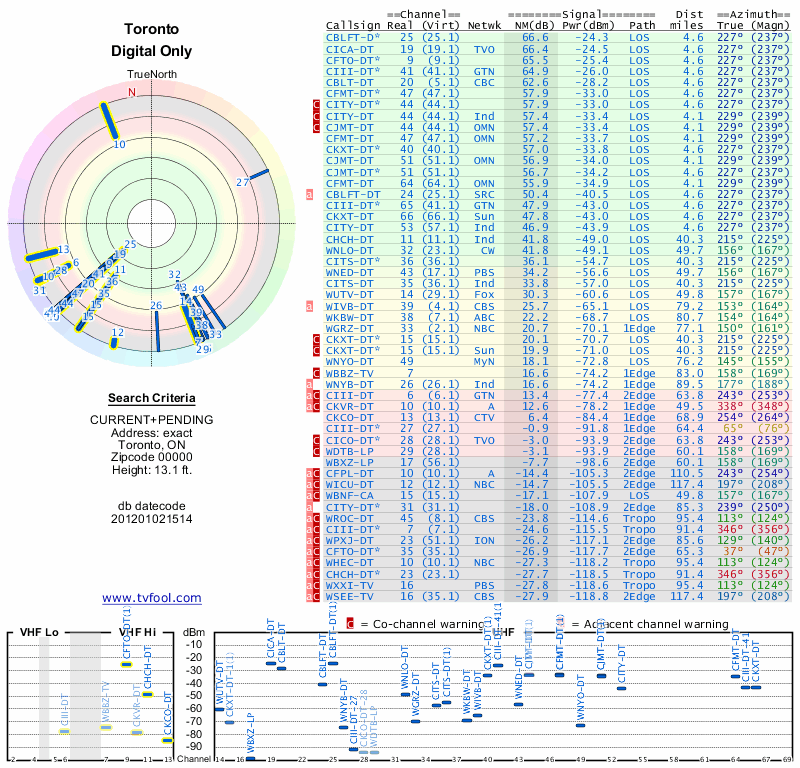Open the www.tvfool.com link
Image resolution: width=800 pixels, height=768 pixels.
(x=152, y=598)
